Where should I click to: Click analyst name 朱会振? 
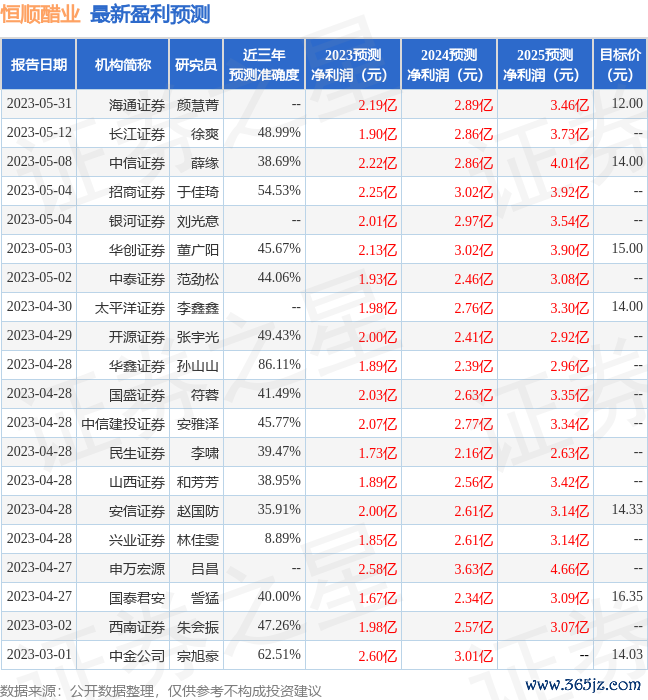pos(198,628)
